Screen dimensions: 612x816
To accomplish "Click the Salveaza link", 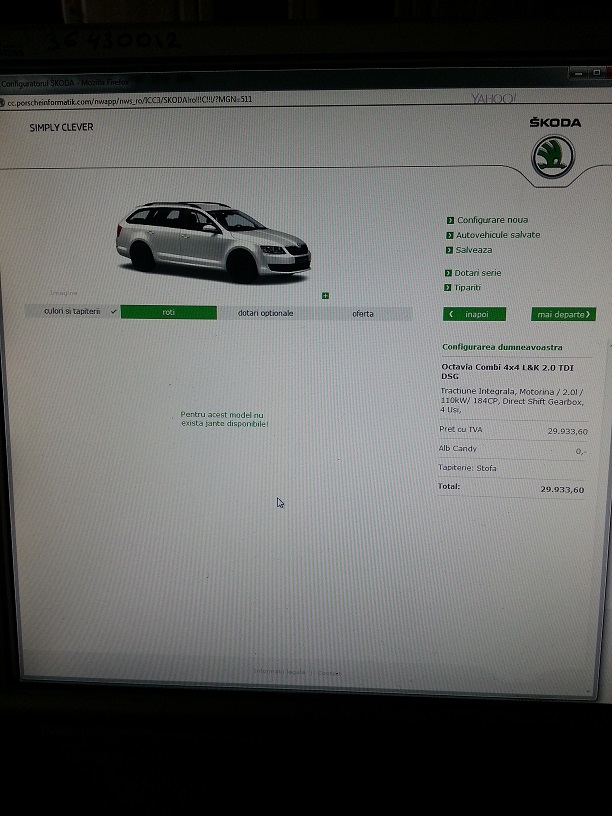I will click(474, 250).
